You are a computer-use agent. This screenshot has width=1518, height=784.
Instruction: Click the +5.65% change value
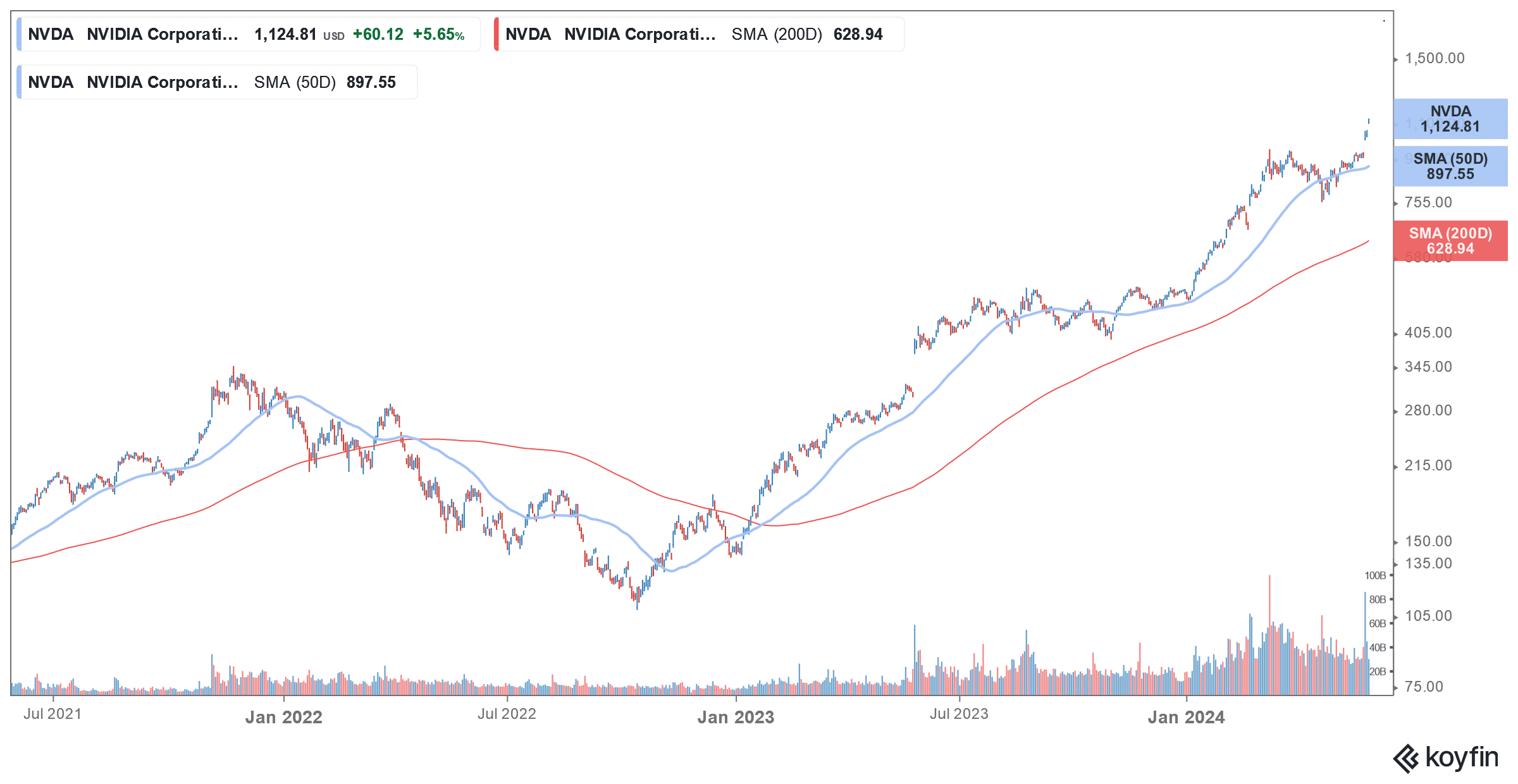[x=438, y=34]
